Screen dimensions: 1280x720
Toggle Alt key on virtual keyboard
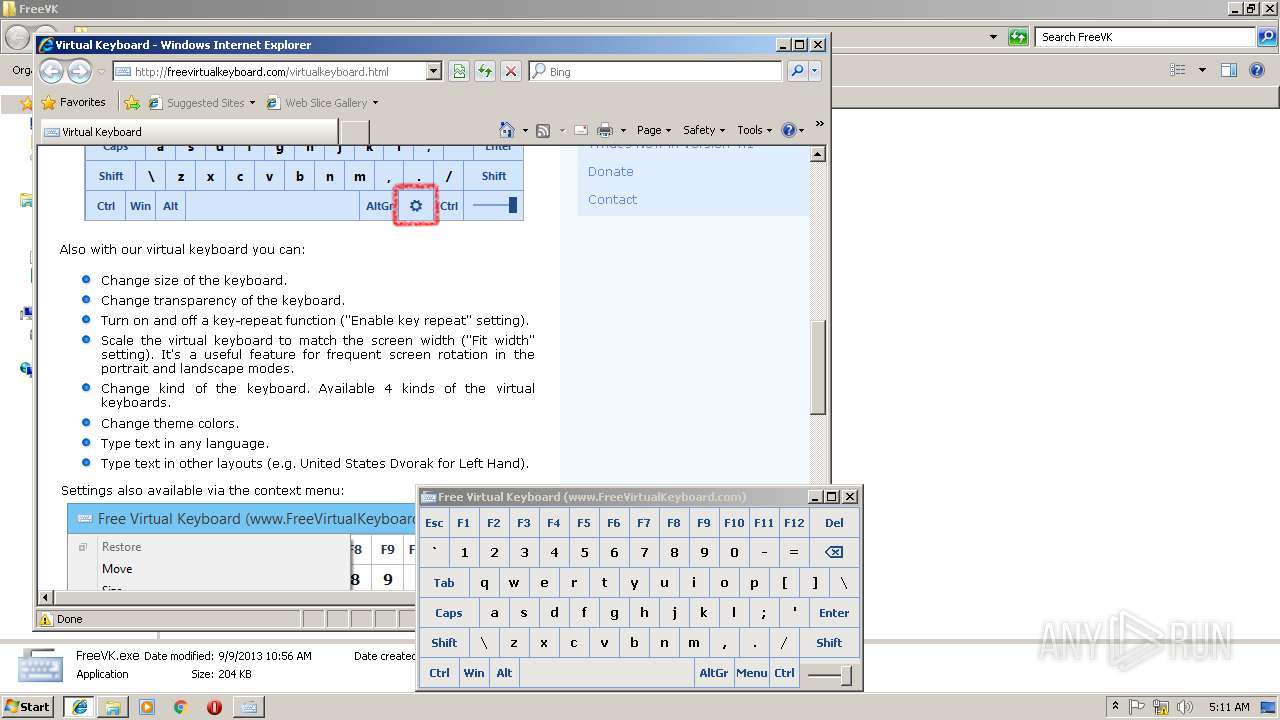pyautogui.click(x=504, y=673)
